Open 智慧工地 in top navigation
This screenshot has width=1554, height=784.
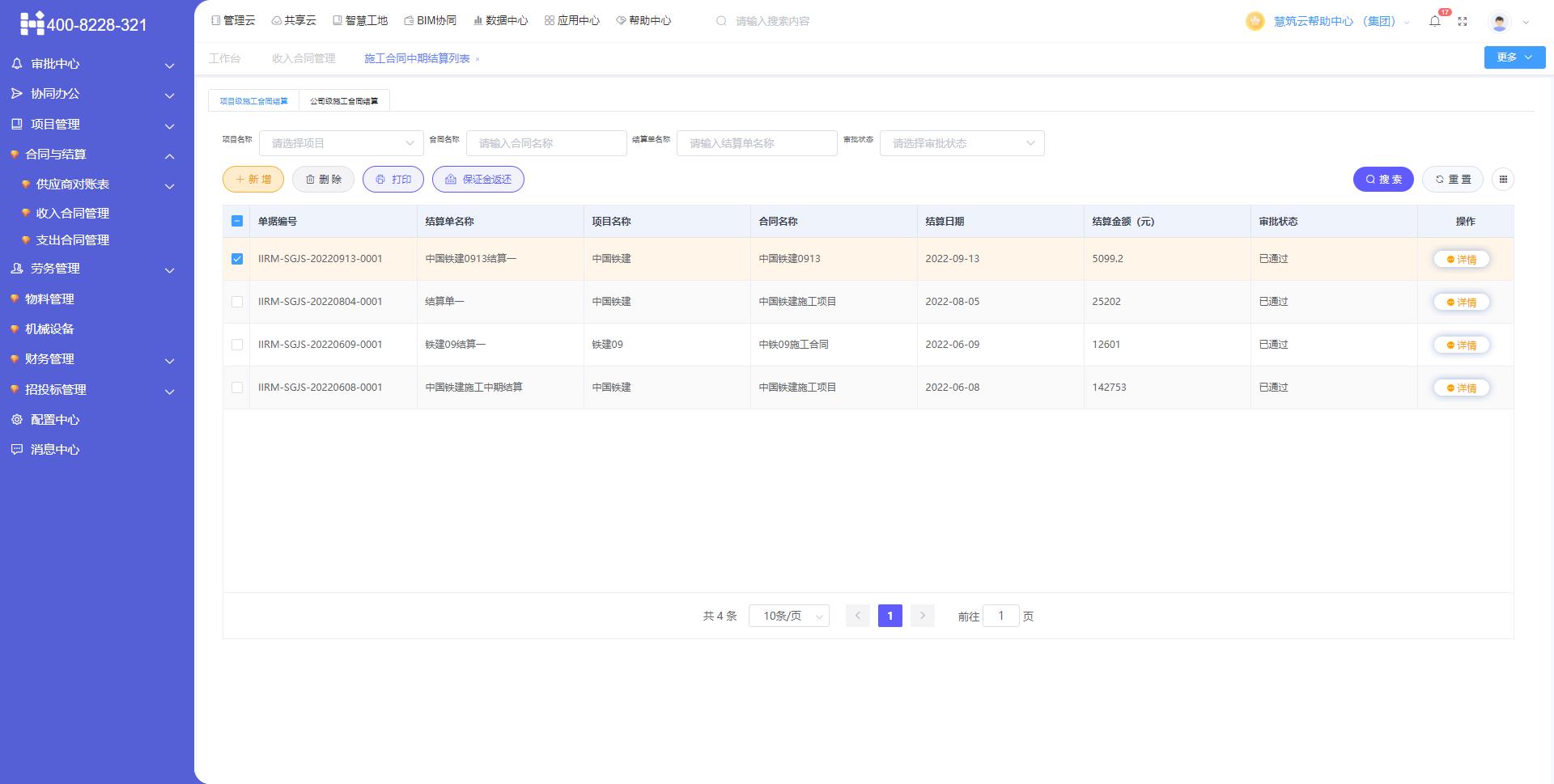(360, 20)
